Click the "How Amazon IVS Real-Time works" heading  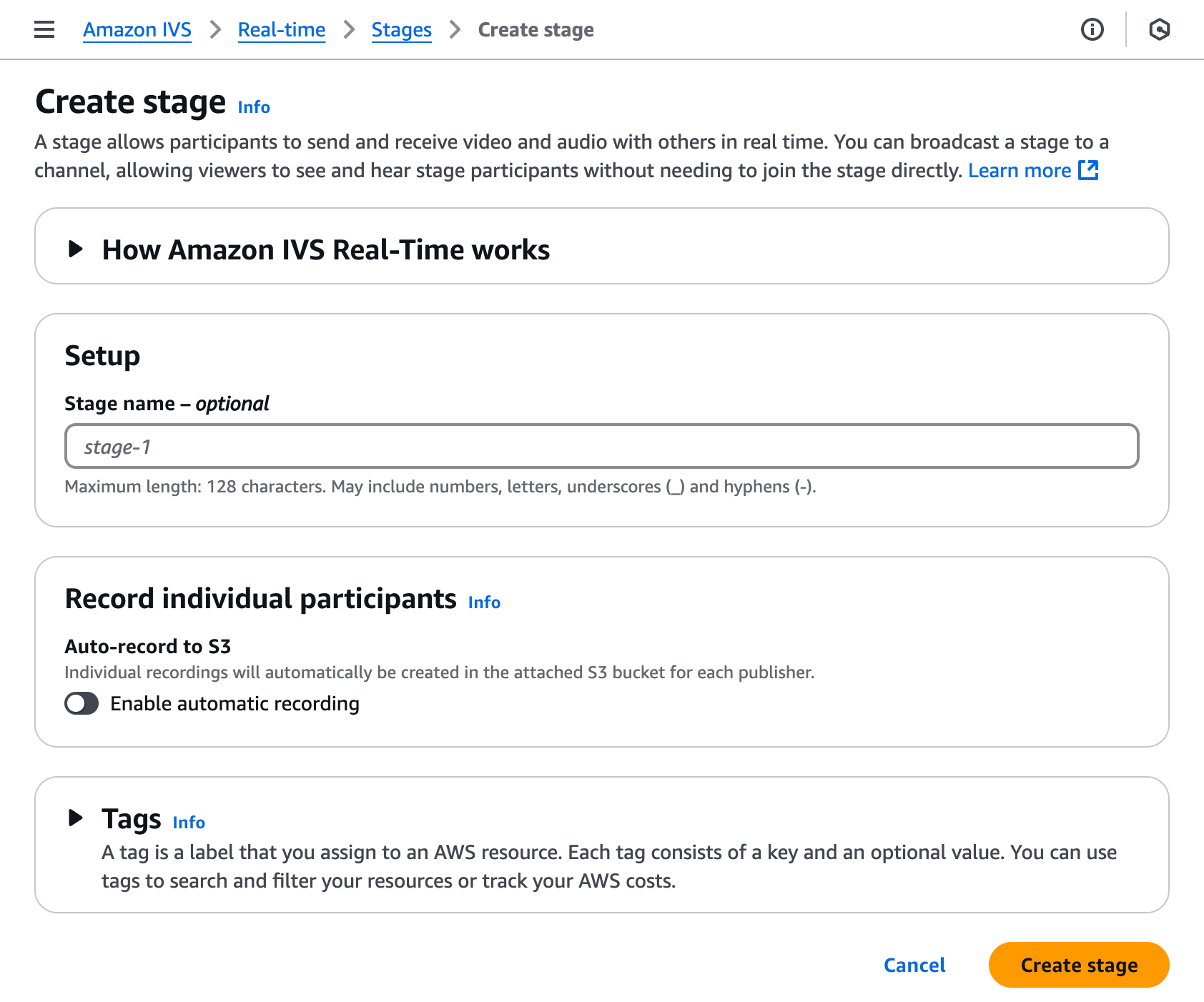(325, 250)
